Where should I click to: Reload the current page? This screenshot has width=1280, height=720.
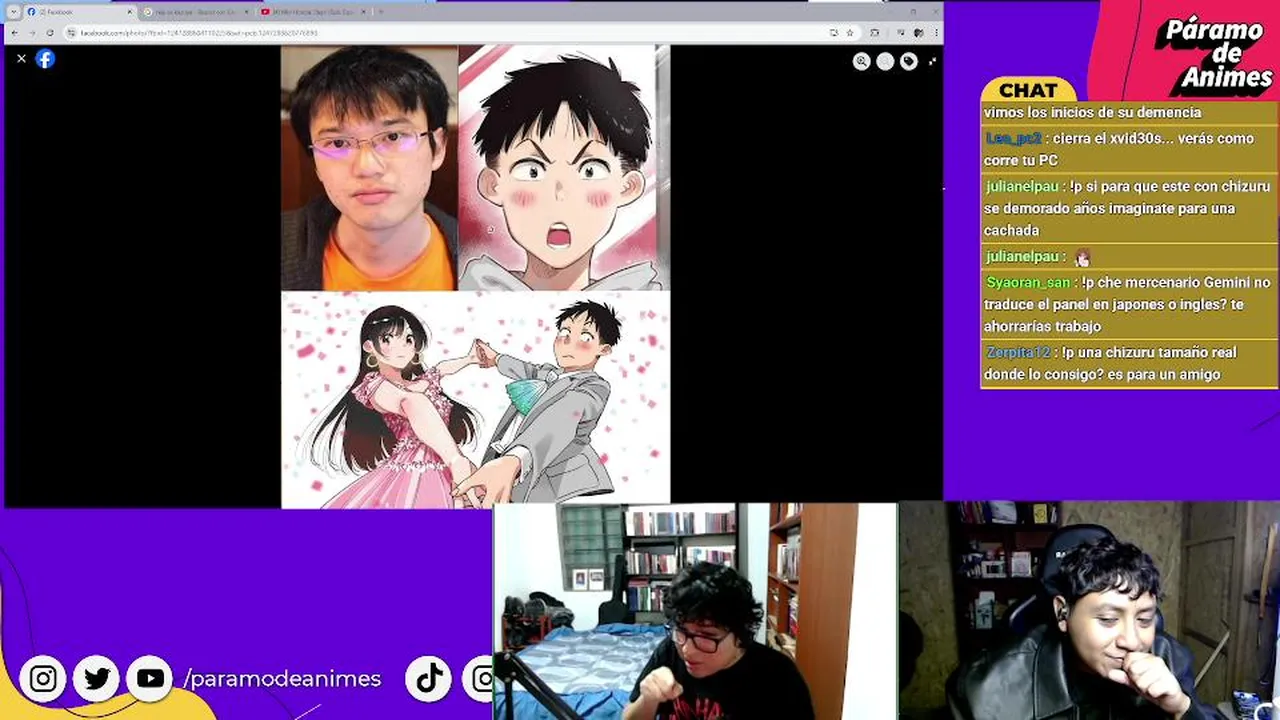[x=49, y=33]
